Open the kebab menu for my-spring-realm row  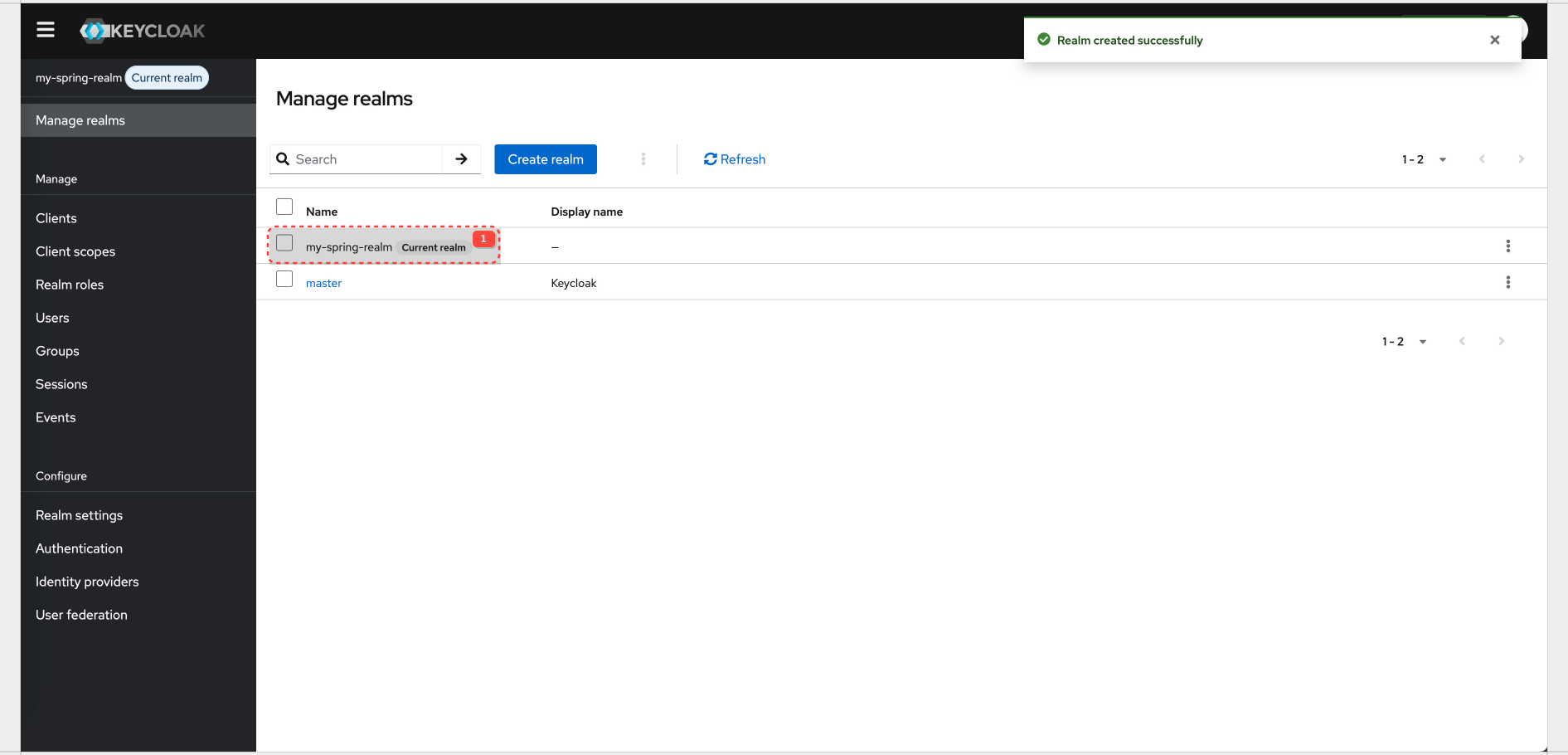[x=1508, y=246]
